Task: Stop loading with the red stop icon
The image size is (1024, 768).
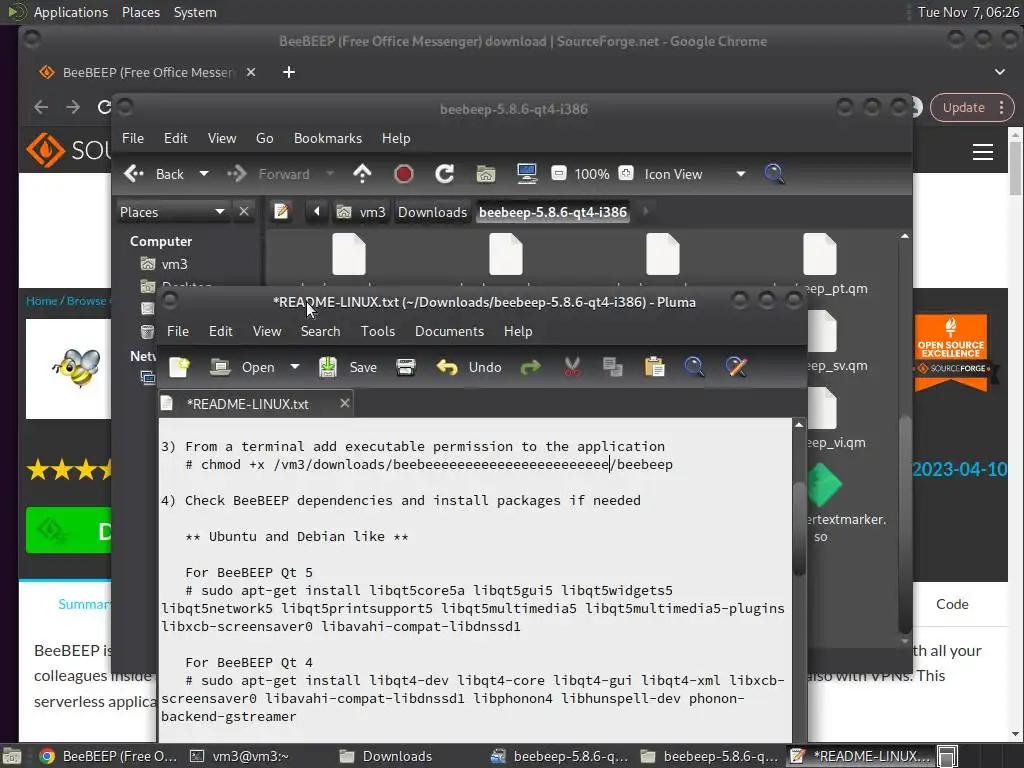Action: click(404, 174)
